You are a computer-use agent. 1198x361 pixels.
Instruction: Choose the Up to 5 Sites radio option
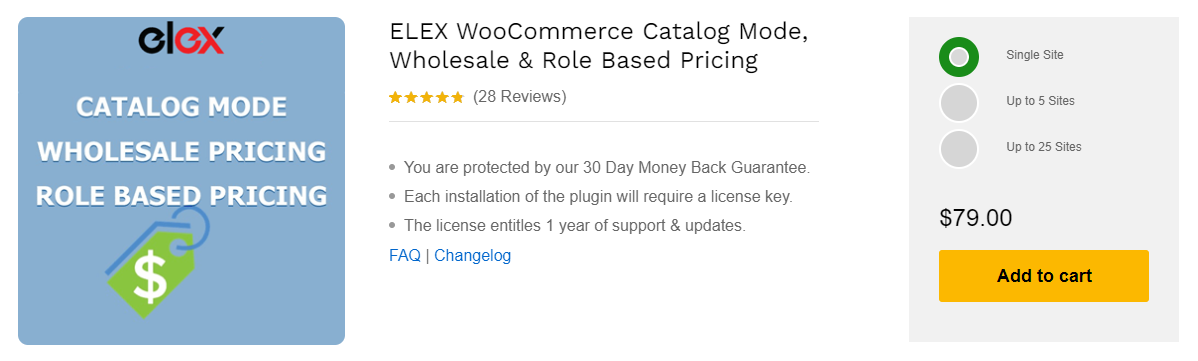point(959,103)
